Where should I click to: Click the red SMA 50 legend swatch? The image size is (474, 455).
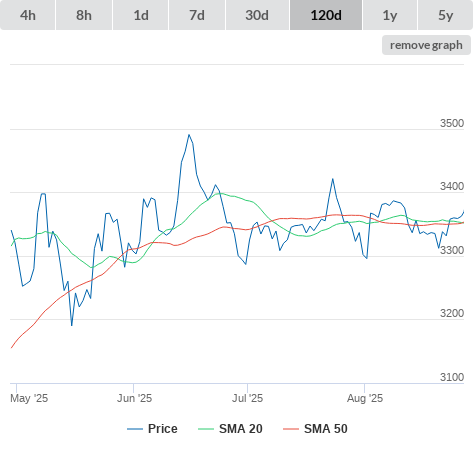[x=291, y=429]
